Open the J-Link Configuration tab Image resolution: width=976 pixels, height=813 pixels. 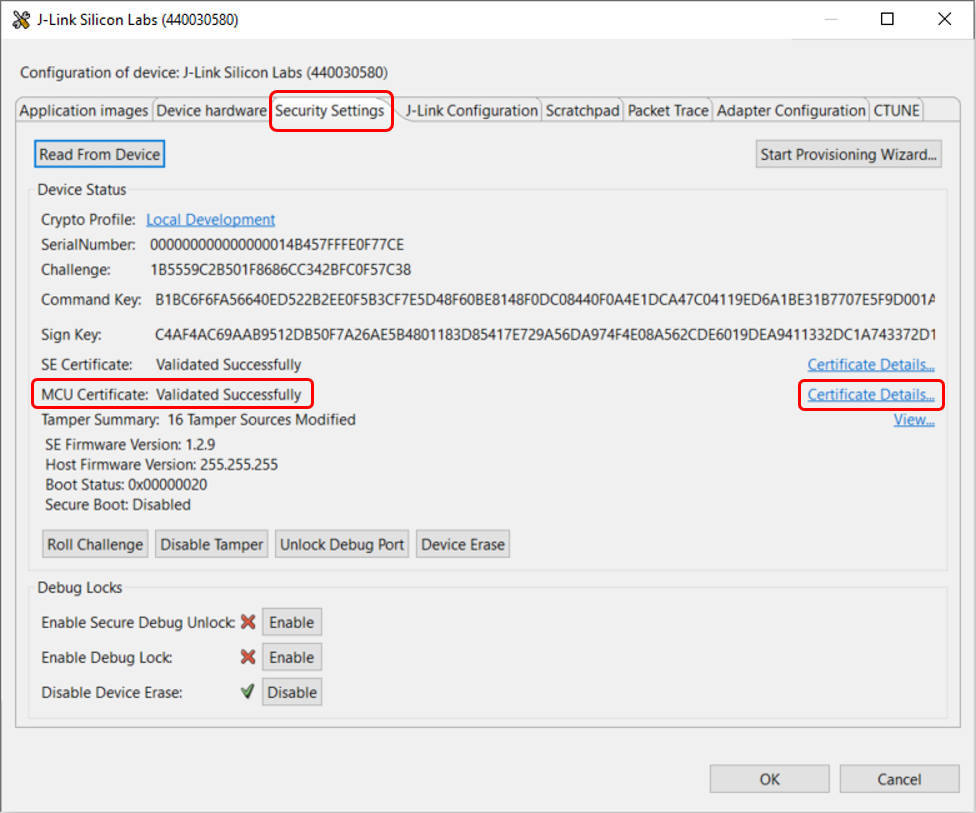point(471,111)
